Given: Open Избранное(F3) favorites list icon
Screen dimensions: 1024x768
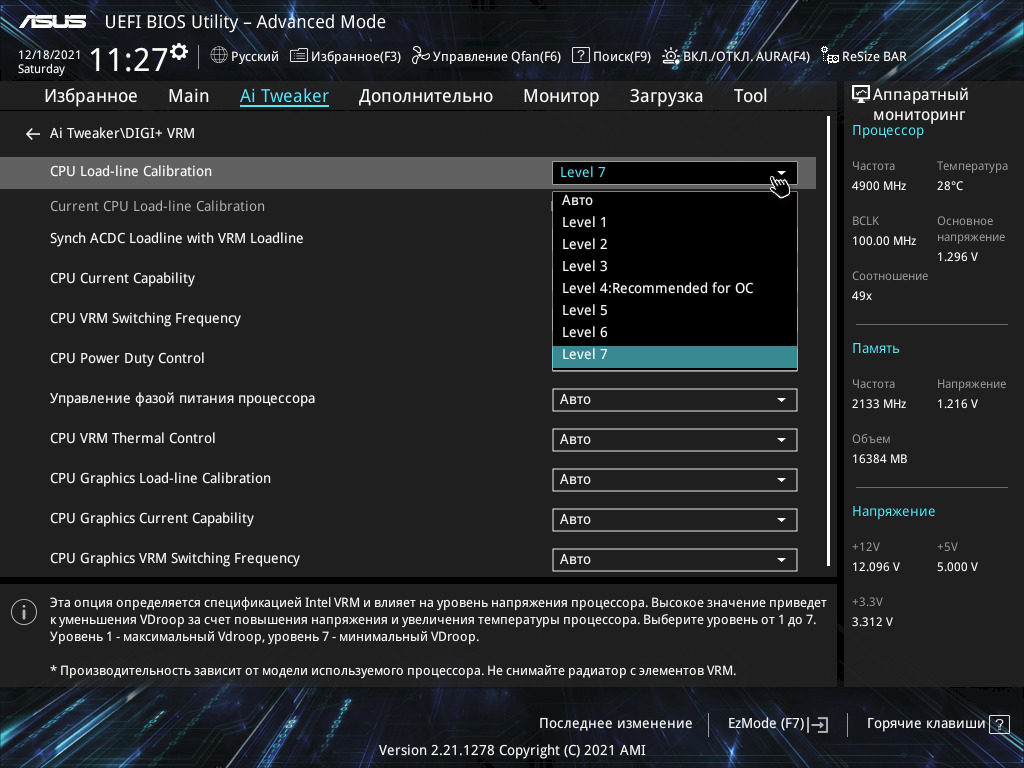Looking at the screenshot, I should 298,56.
